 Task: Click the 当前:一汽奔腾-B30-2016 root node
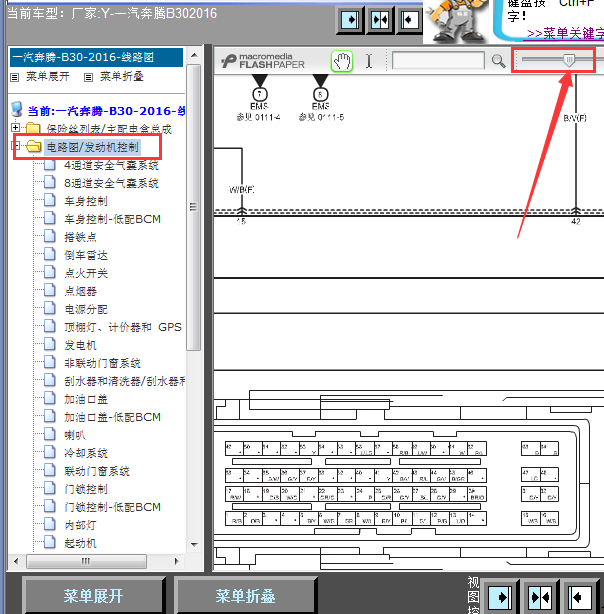[x=106, y=111]
